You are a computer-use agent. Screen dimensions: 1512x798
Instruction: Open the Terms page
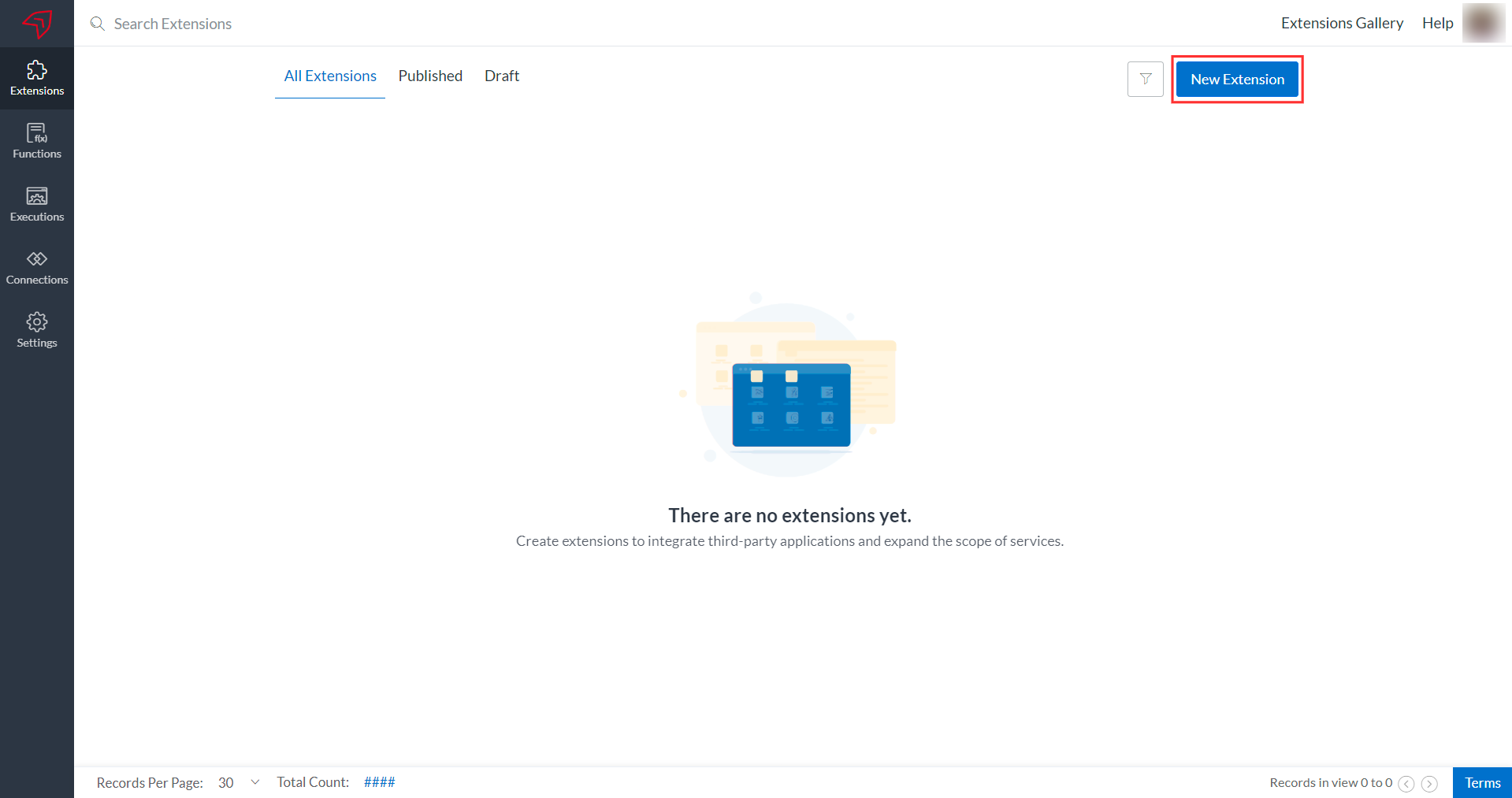coord(1482,782)
